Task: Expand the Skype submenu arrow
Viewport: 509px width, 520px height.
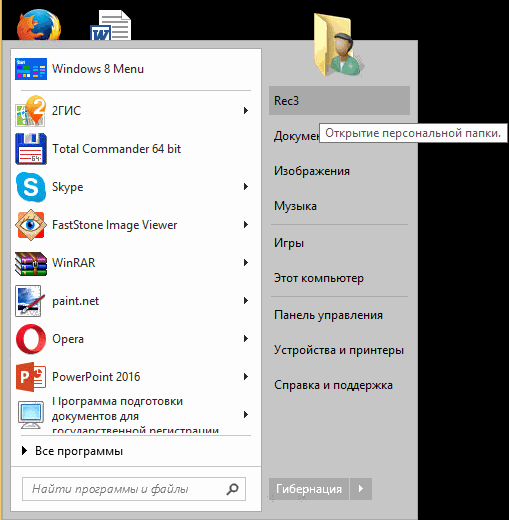Action: [x=246, y=187]
